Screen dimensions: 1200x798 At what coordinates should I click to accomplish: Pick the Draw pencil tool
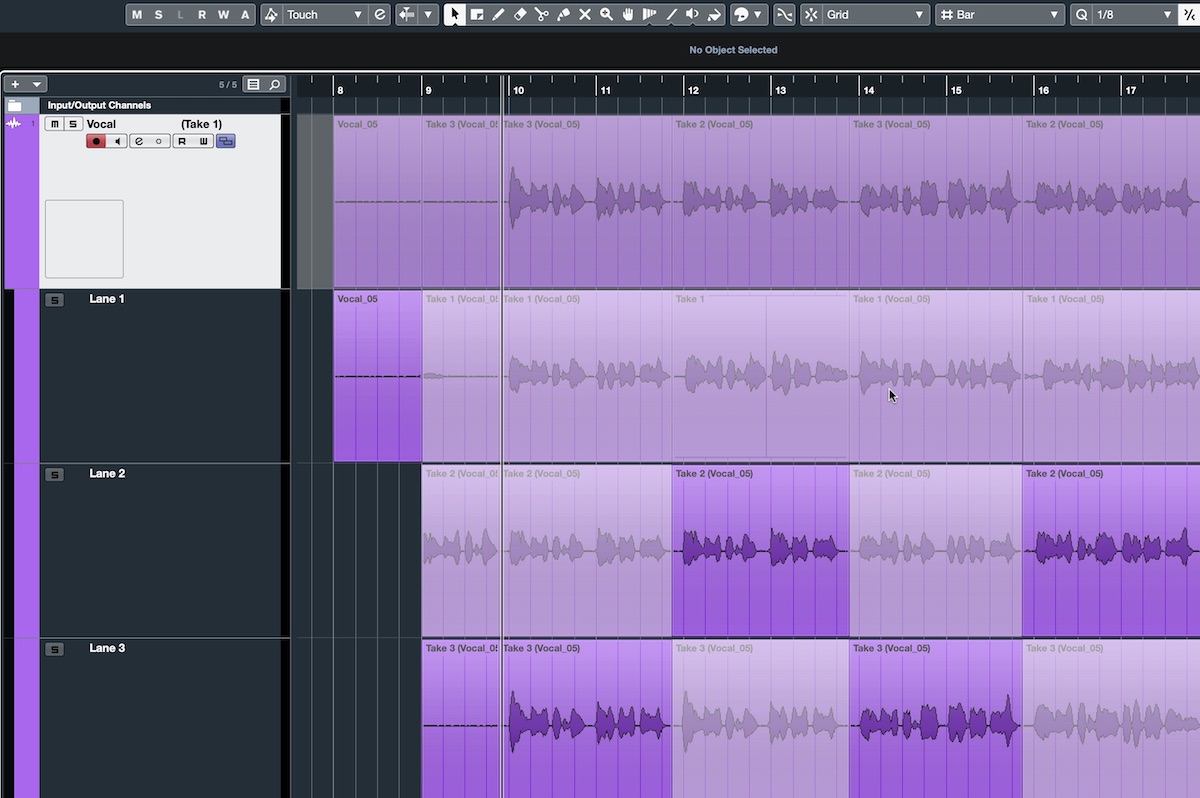coord(498,15)
